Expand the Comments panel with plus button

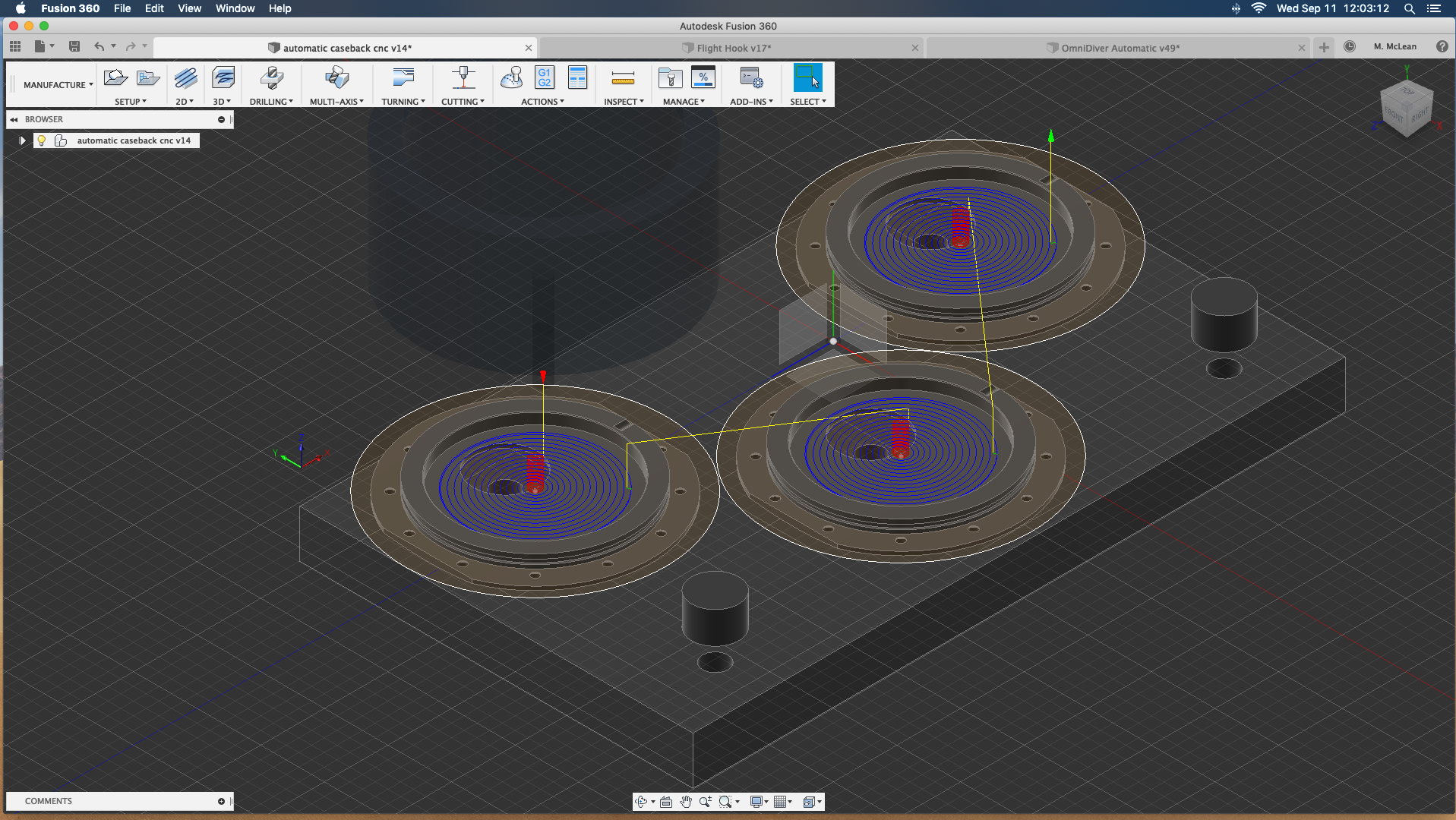tap(221, 801)
